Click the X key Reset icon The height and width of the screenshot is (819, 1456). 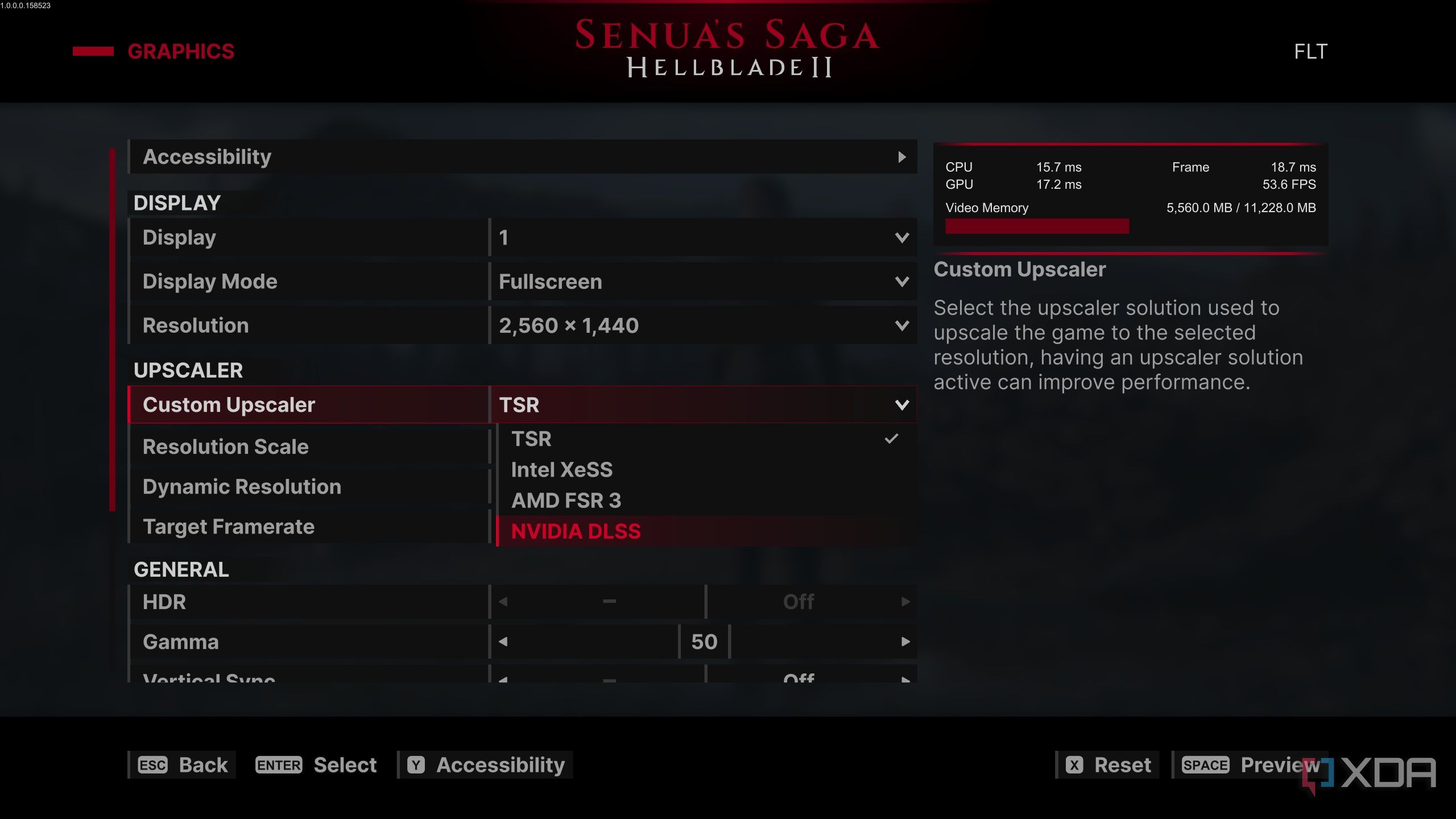[x=1074, y=765]
